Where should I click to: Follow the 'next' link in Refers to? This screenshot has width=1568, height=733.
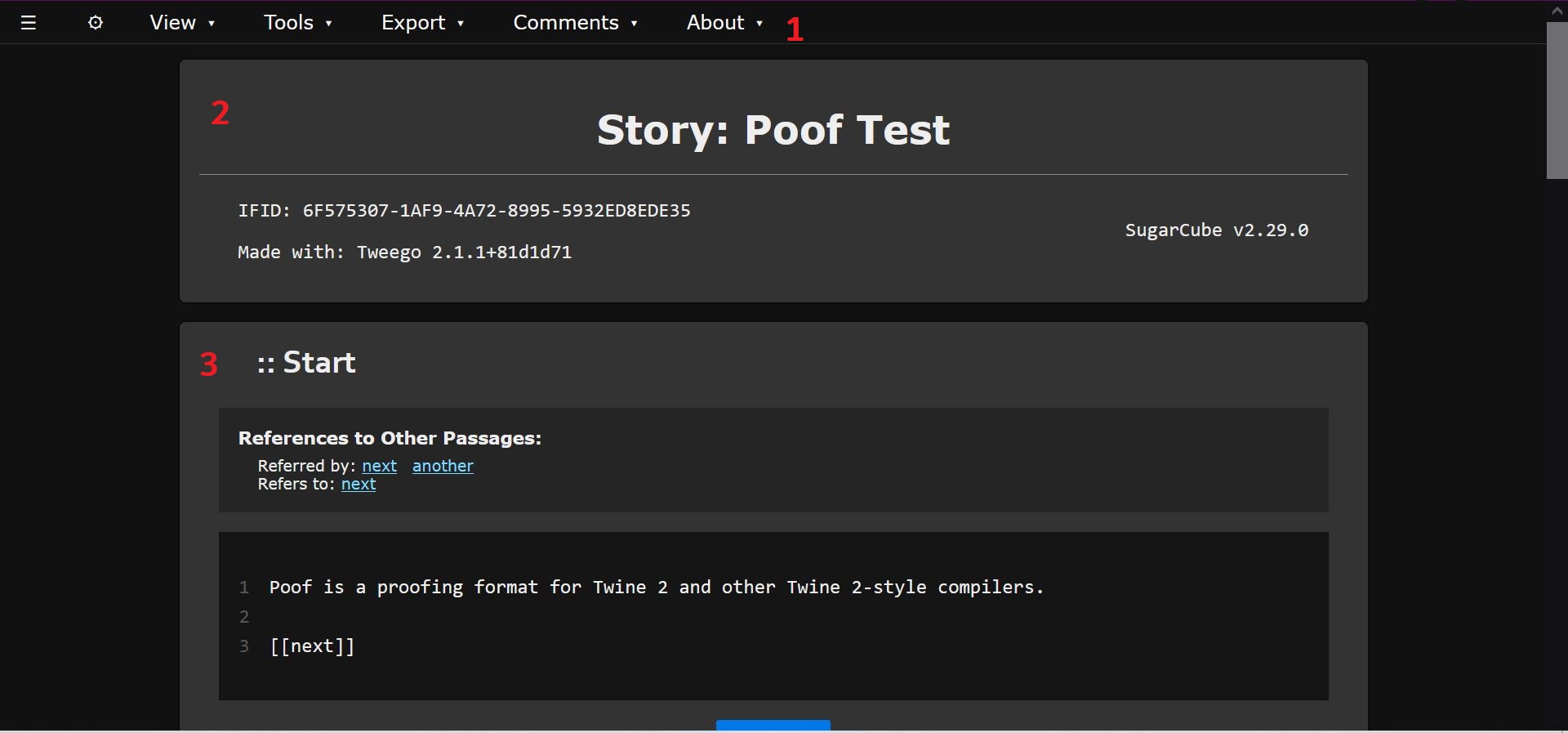click(359, 485)
